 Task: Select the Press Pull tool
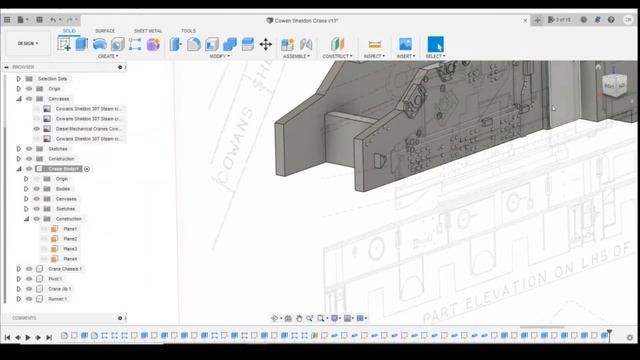pyautogui.click(x=176, y=44)
